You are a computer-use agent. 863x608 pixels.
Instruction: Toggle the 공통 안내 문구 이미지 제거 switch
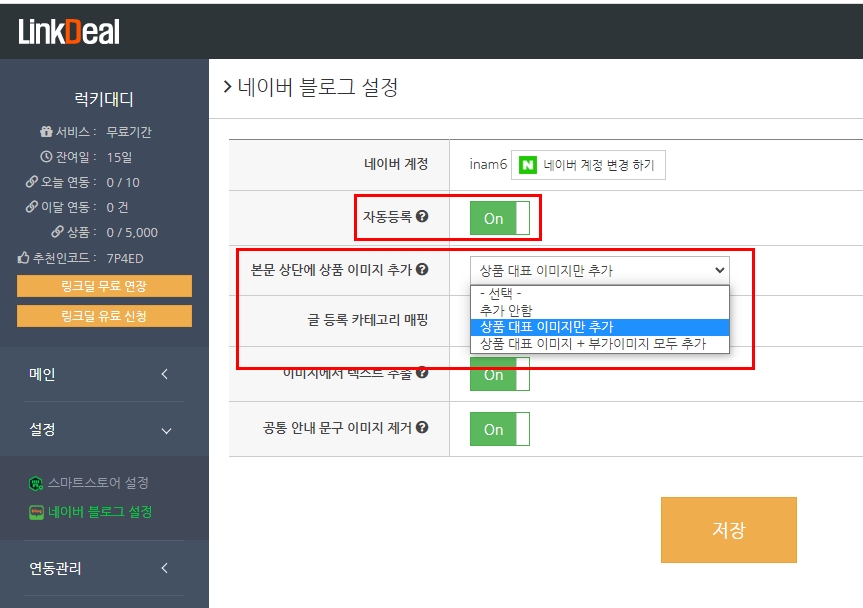tap(500, 429)
